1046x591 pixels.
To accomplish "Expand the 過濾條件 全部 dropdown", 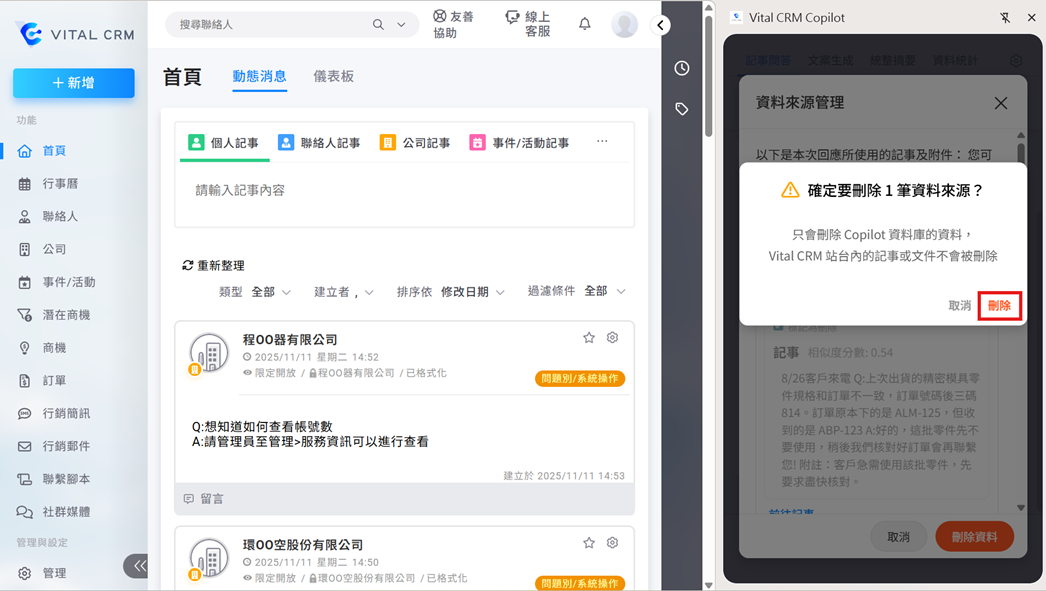I will pyautogui.click(x=604, y=291).
